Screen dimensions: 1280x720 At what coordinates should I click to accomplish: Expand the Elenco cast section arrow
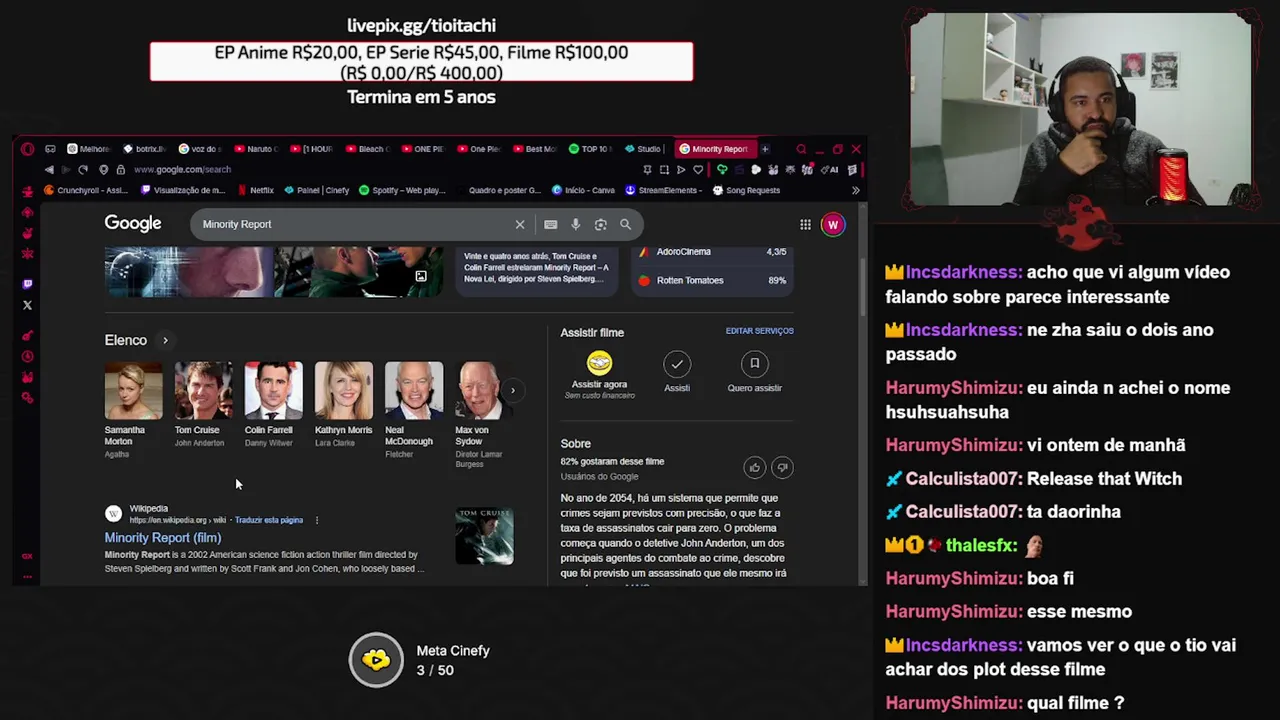pyautogui.click(x=165, y=340)
